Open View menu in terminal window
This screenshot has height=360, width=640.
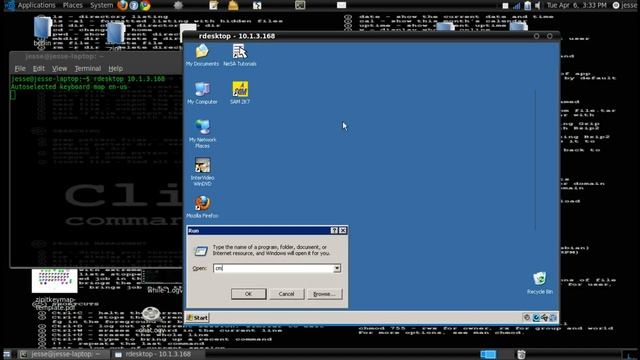pos(59,69)
